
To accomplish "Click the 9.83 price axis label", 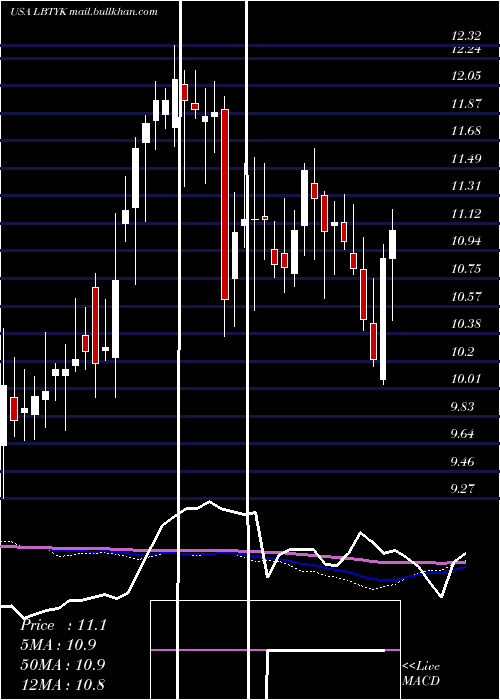I will [x=462, y=407].
